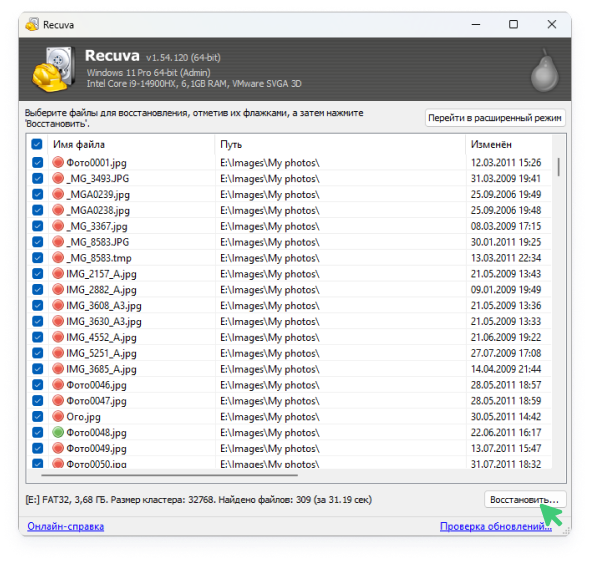The height and width of the screenshot is (564, 590).
Task: Select file name IMG_3608_A3.jpg
Action: click(104, 306)
